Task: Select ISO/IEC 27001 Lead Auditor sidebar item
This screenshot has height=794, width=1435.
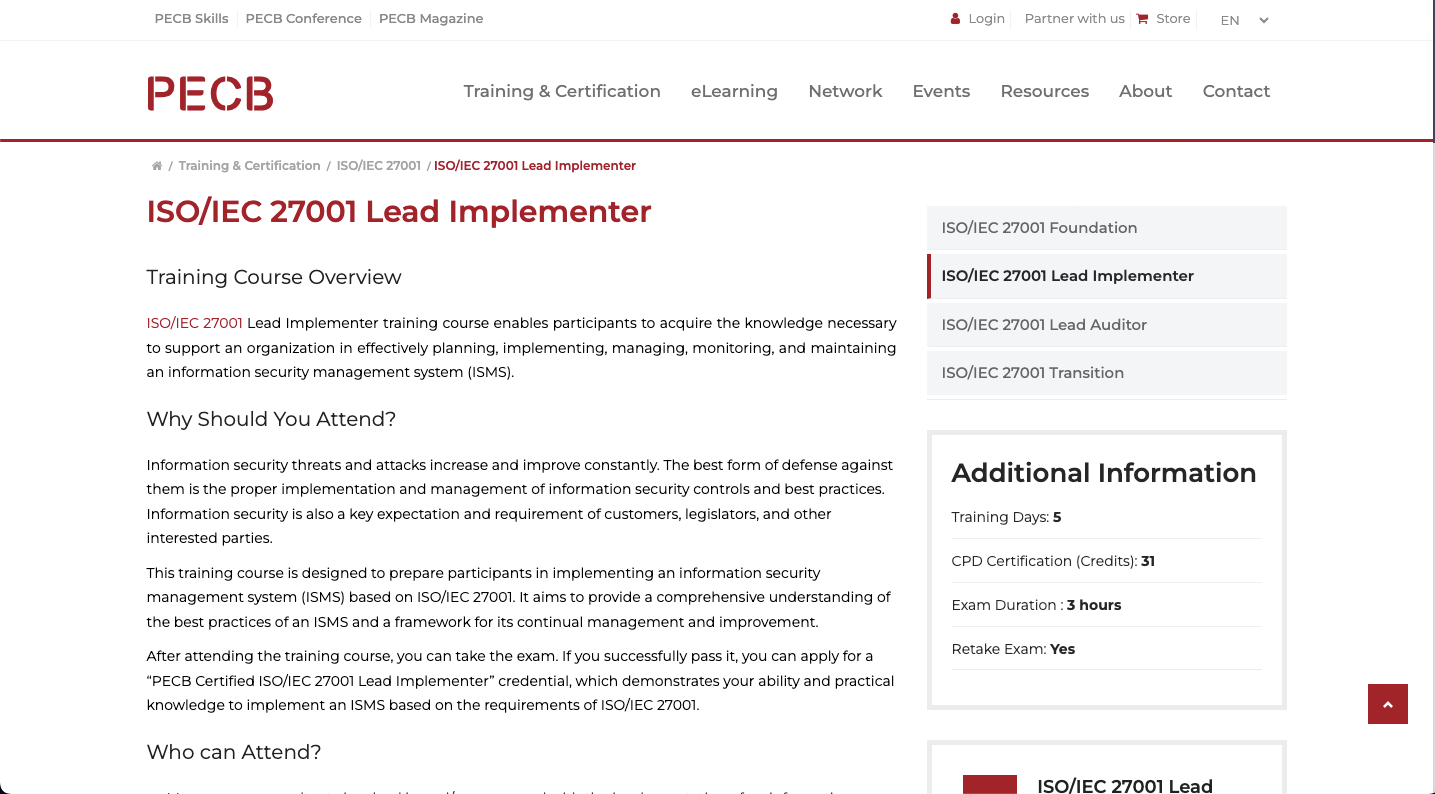Action: 1106,325
